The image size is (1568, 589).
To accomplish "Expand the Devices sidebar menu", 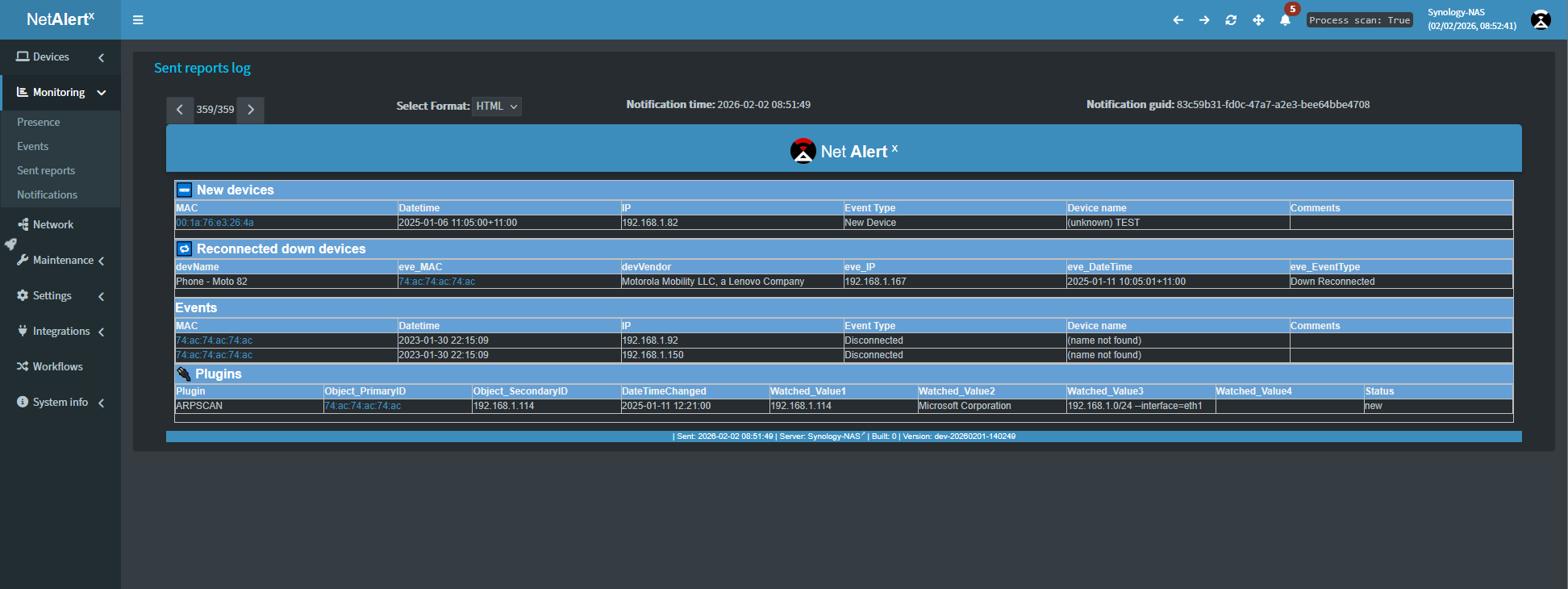I will coord(60,57).
